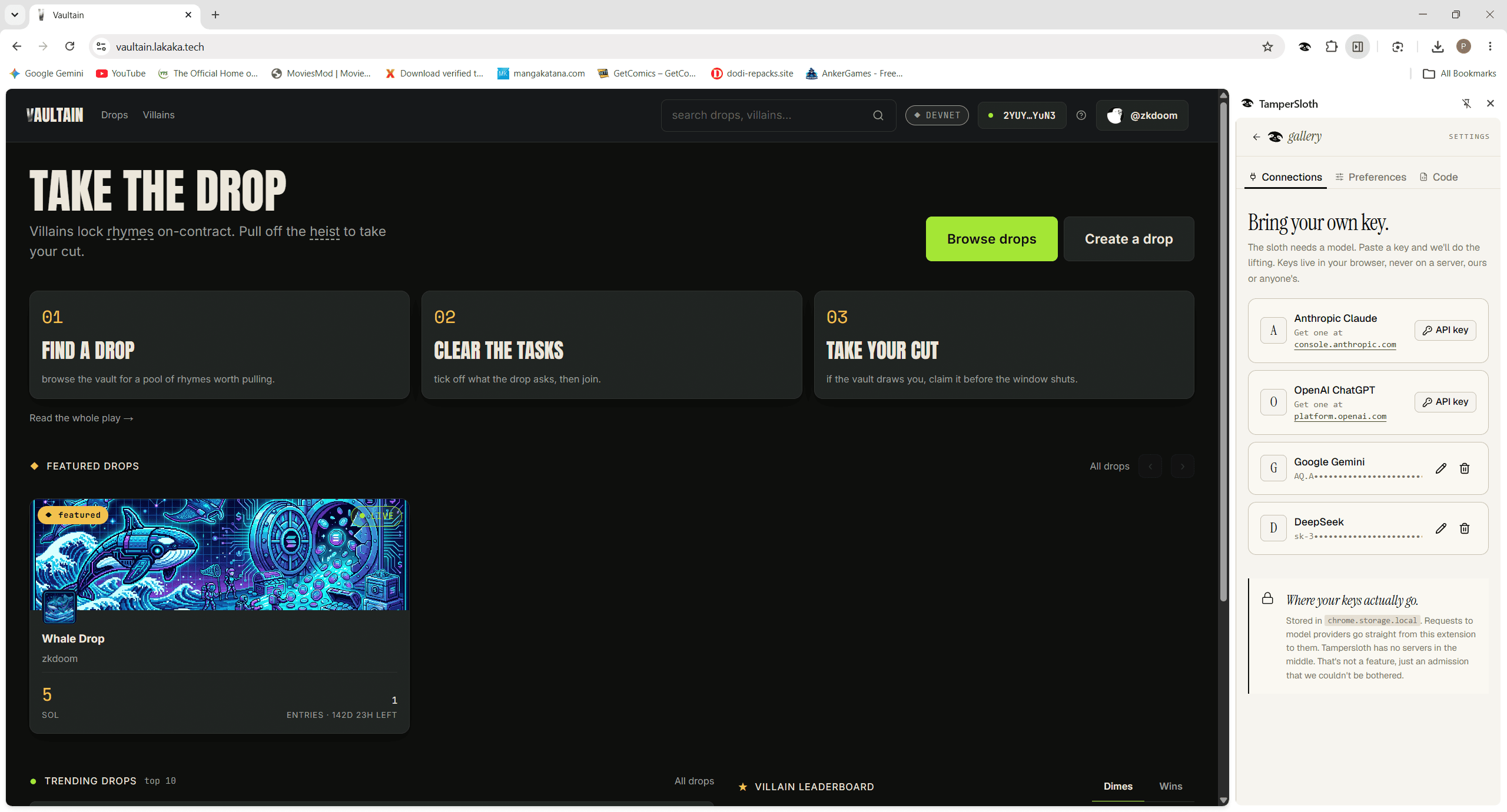Screen dimensions: 1507x812
Task: Click the Create a drop button
Action: [x=1128, y=239]
